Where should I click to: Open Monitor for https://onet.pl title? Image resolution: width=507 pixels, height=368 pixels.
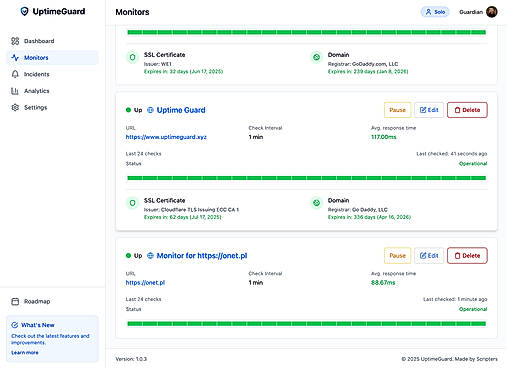tap(202, 256)
